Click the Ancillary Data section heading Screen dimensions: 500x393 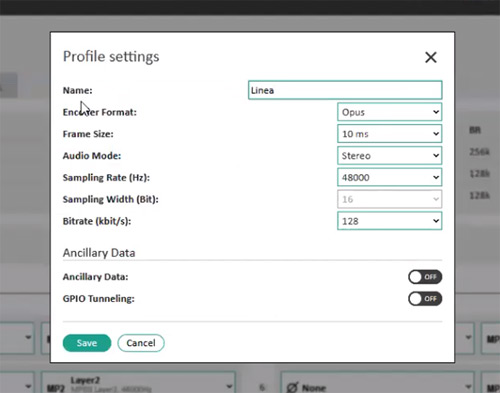(99, 253)
